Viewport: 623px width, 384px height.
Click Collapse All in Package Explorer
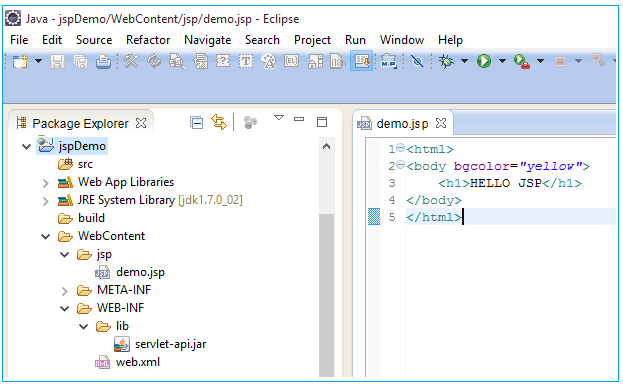pyautogui.click(x=196, y=123)
